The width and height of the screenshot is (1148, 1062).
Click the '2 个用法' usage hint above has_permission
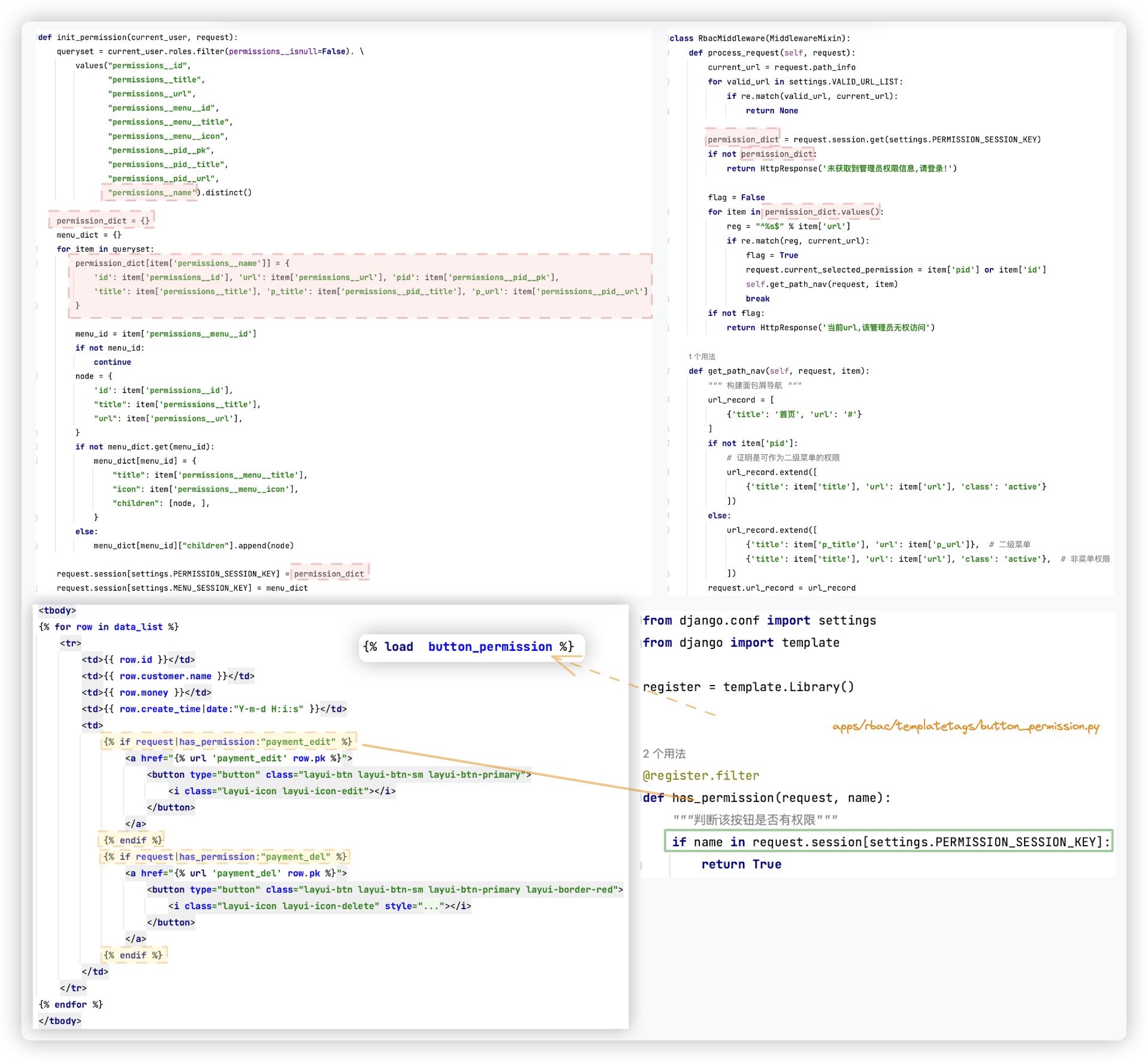664,753
